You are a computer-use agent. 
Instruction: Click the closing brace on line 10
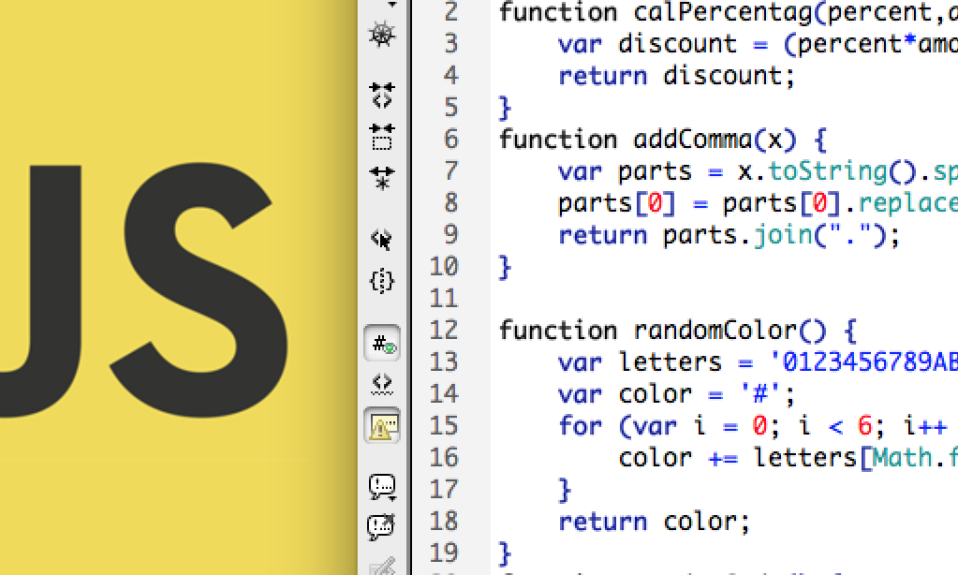(x=505, y=268)
